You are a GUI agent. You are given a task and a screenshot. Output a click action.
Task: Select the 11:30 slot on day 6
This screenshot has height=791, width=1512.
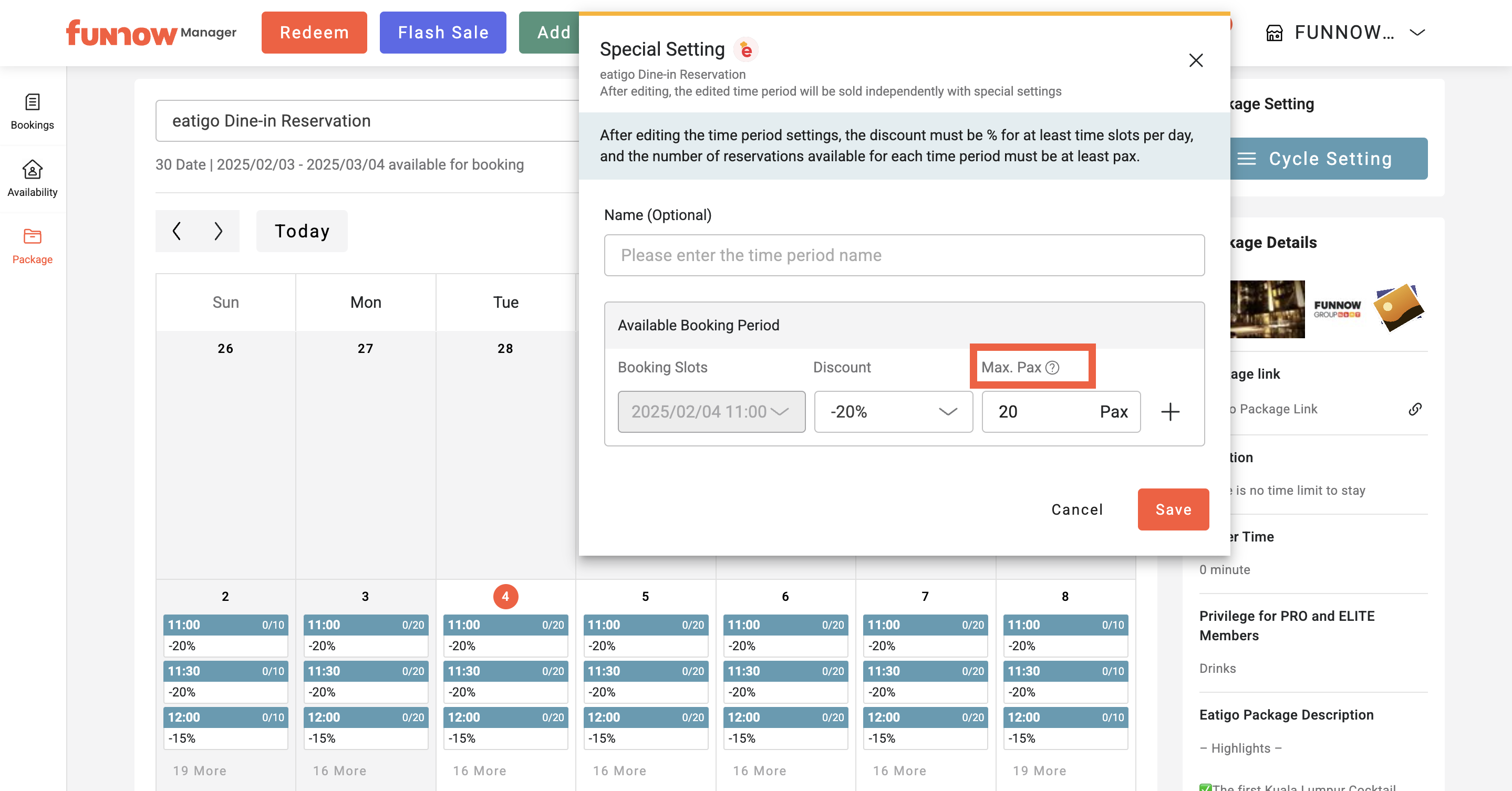[785, 682]
